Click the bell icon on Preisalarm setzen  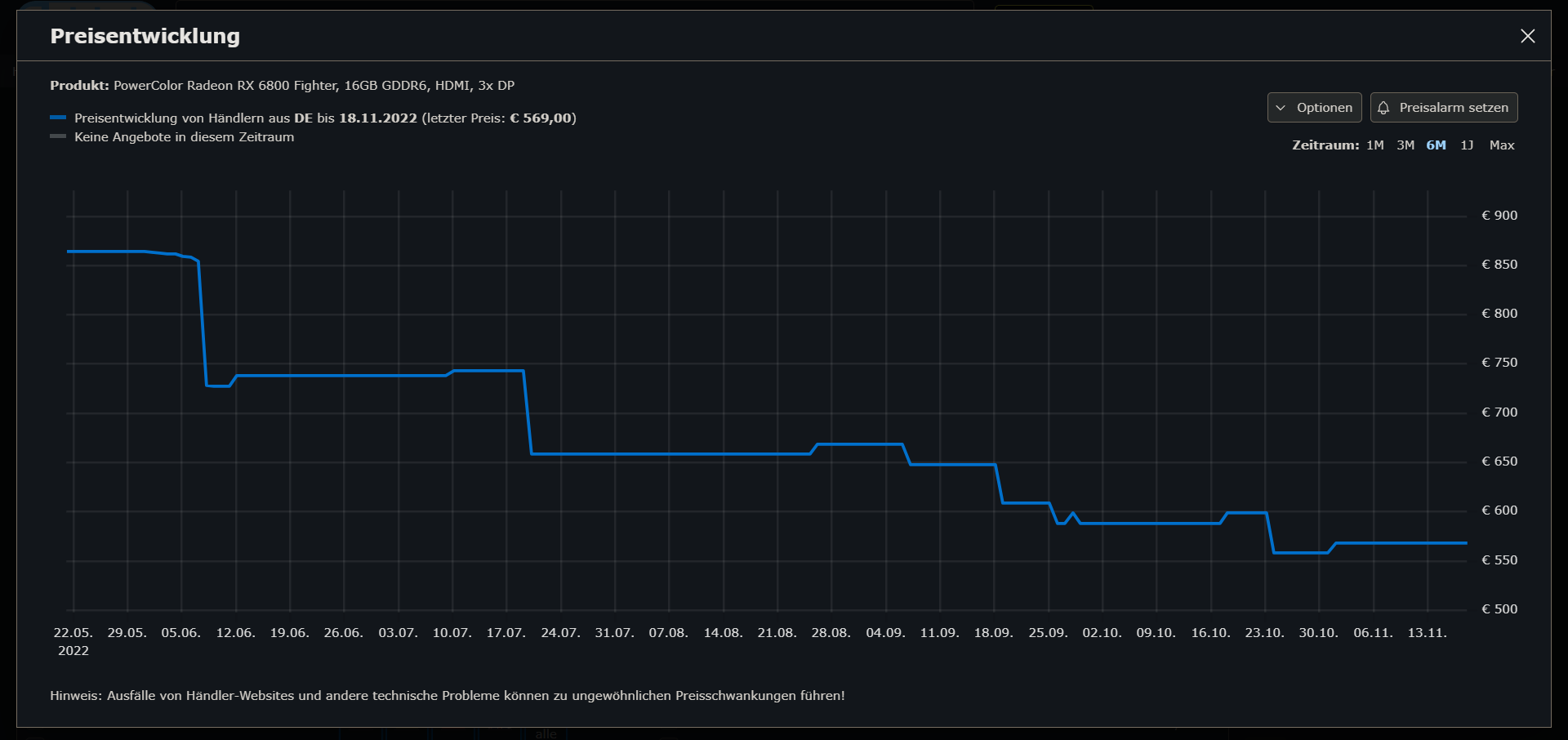1383,107
